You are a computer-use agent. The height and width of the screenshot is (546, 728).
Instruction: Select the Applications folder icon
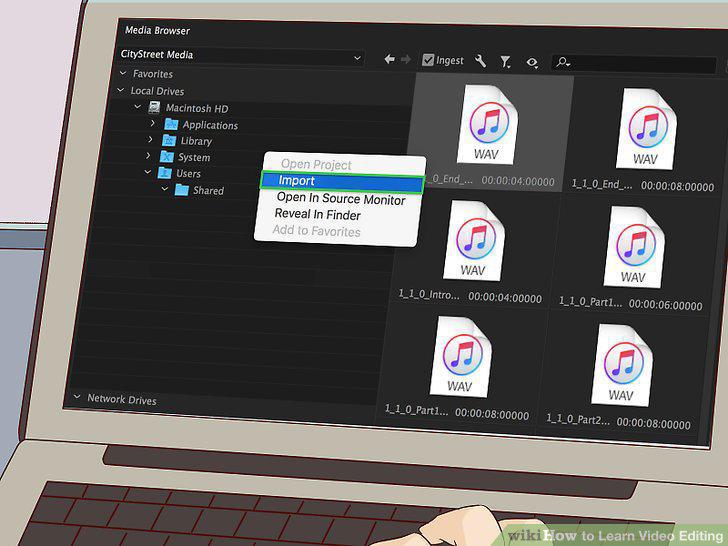pos(171,124)
